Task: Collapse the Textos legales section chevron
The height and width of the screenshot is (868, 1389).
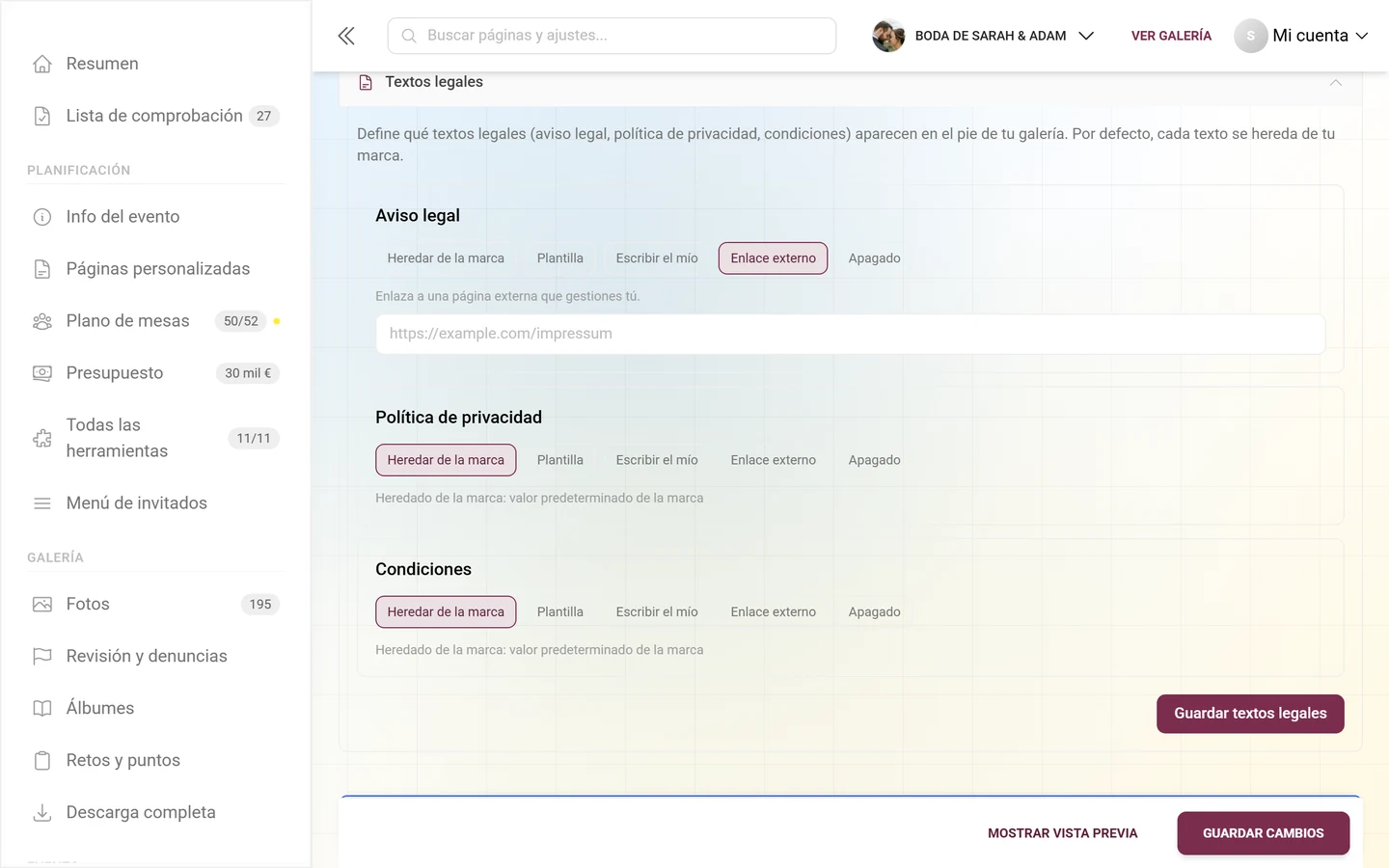Action: click(x=1336, y=83)
